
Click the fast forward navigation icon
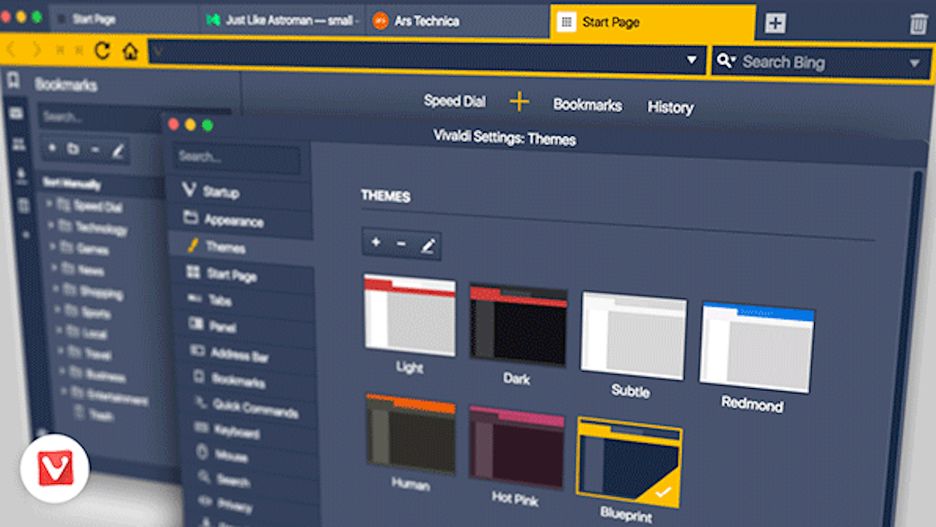tap(79, 51)
